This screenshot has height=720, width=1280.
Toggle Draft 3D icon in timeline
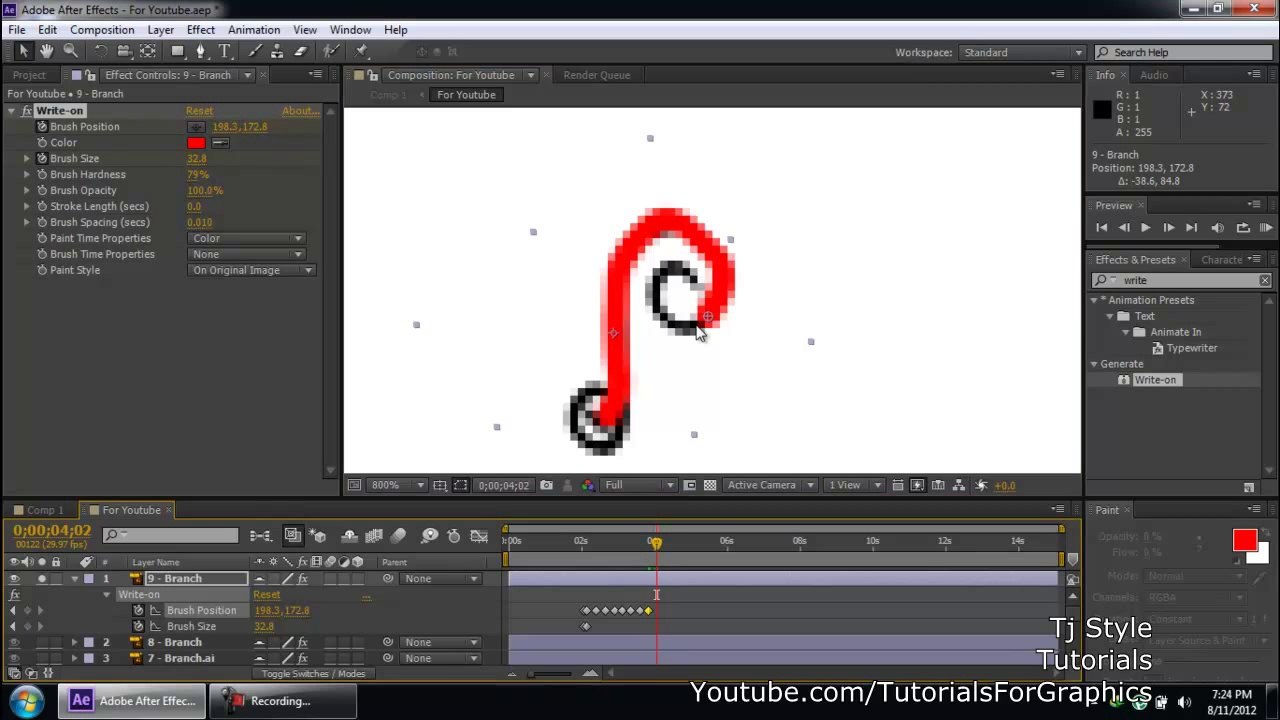tap(318, 536)
